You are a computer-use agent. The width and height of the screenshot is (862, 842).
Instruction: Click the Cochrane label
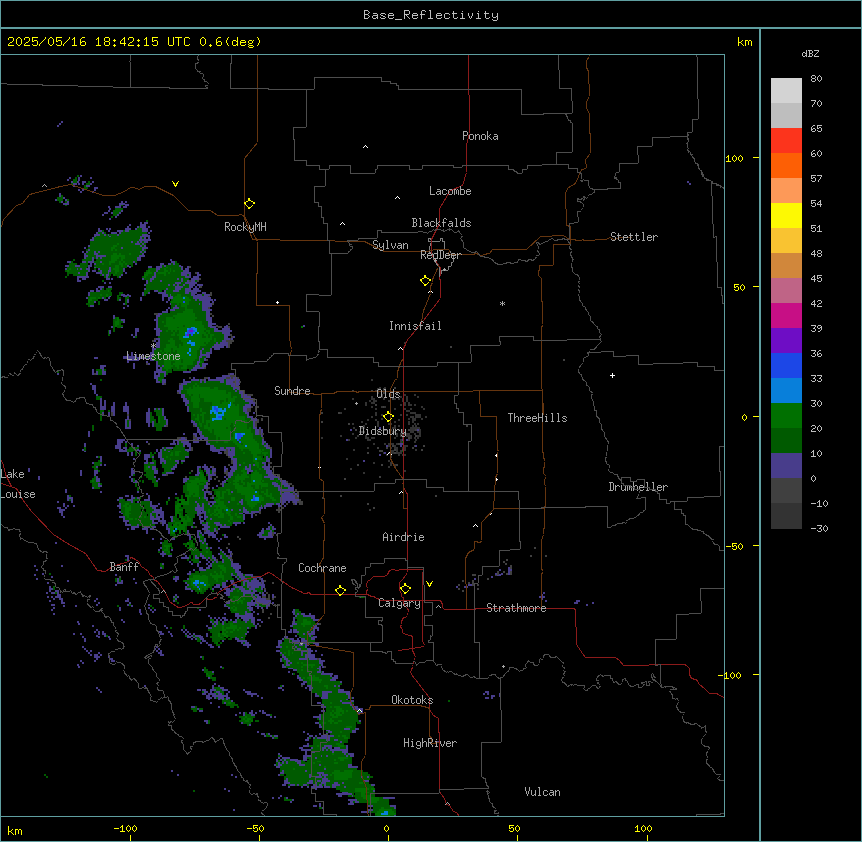click(x=322, y=568)
